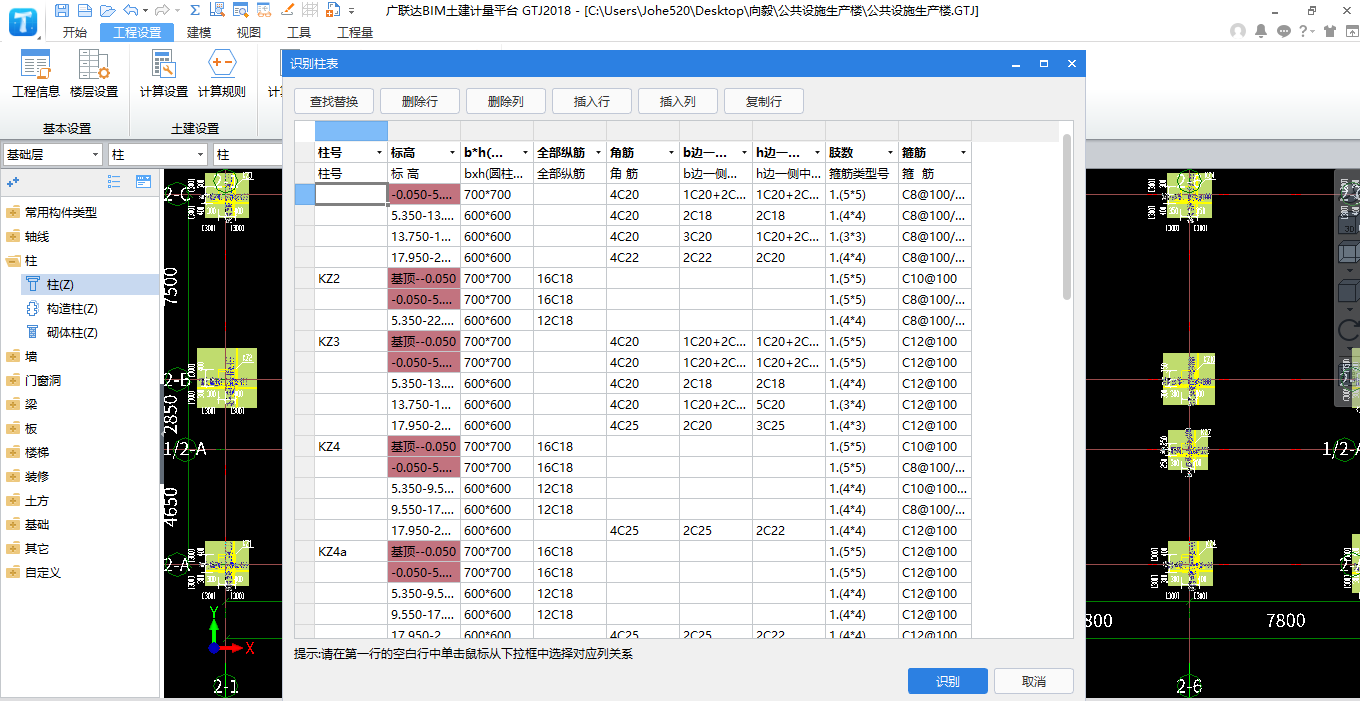Click the New file icon in the quick access toolbar
The width and height of the screenshot is (1360, 701).
85,10
